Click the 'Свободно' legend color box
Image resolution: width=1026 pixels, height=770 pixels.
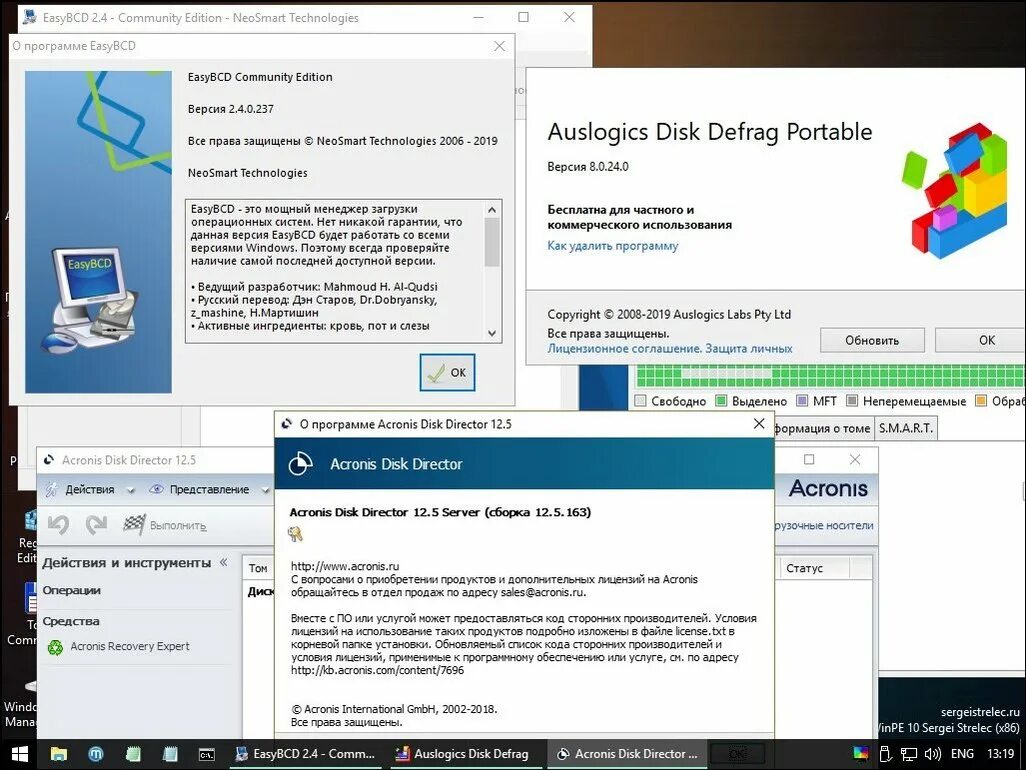click(x=640, y=400)
